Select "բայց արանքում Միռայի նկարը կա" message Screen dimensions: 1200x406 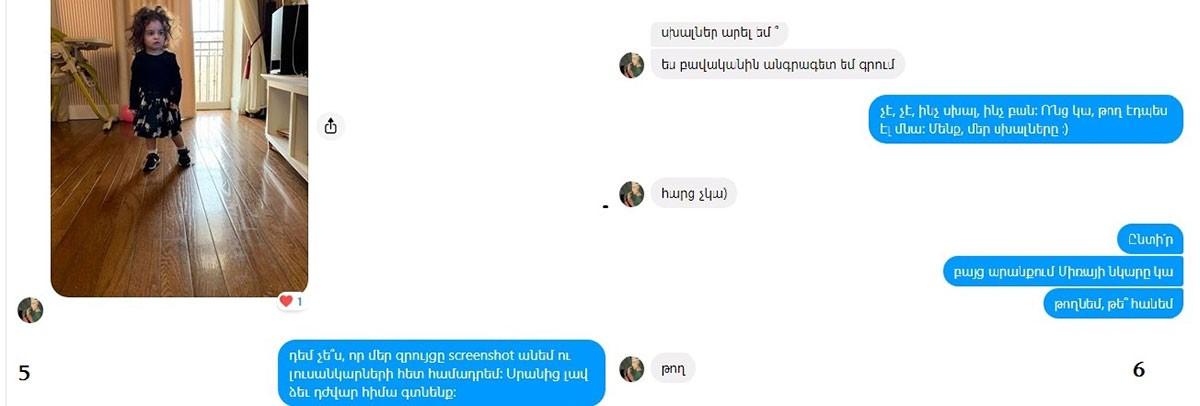(x=1064, y=271)
